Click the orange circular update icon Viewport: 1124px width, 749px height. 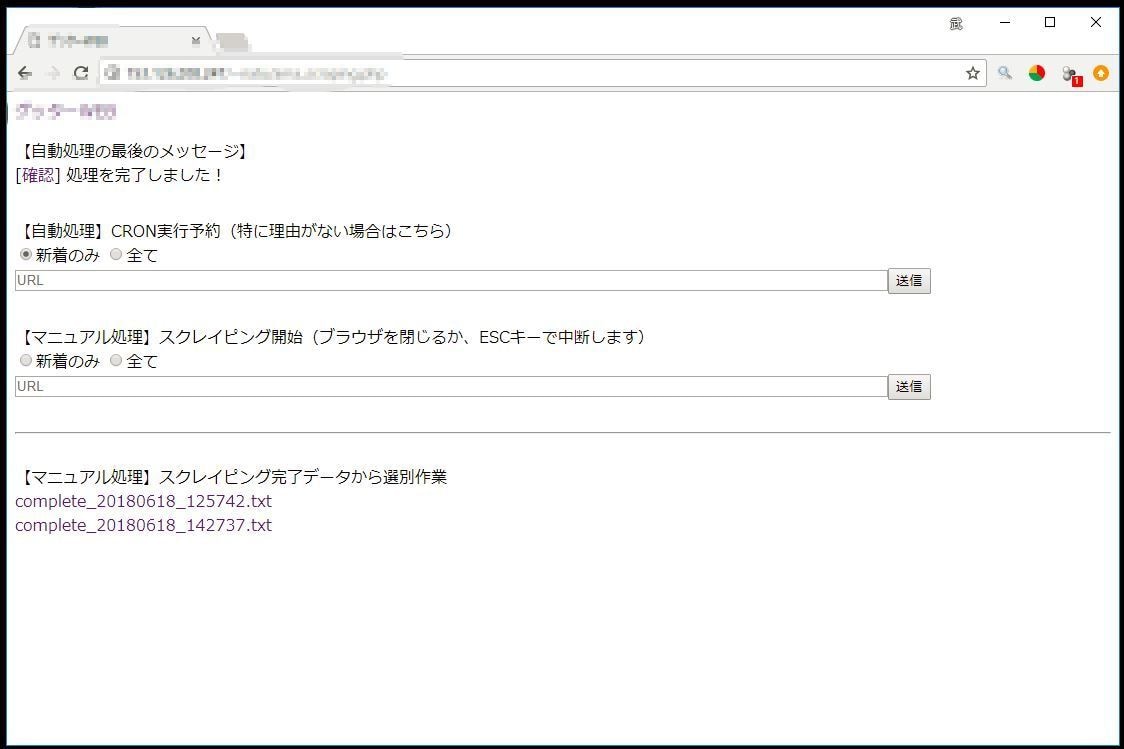click(1101, 73)
